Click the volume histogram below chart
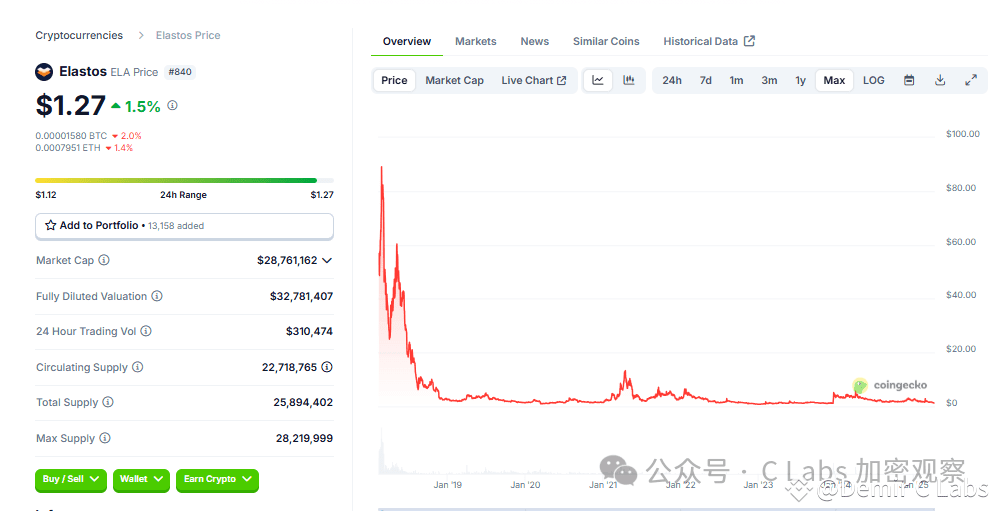Viewport: 997px width, 511px height. pyautogui.click(x=656, y=451)
